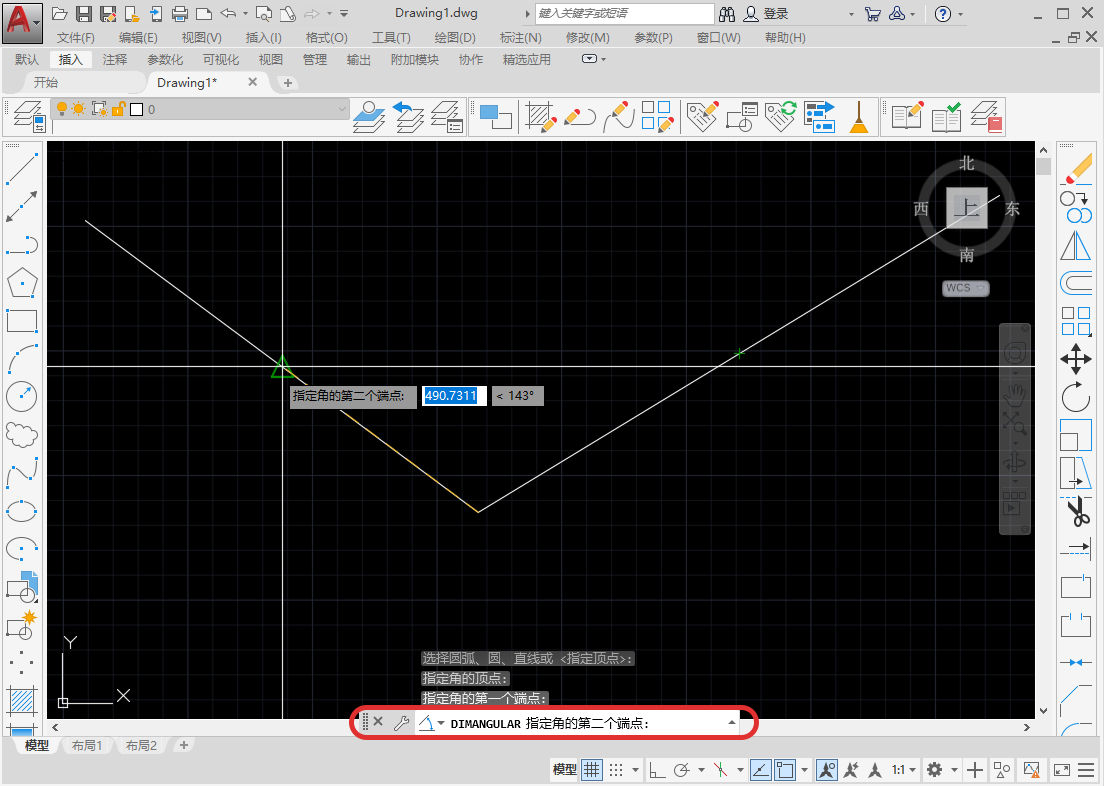Toggle annotation visibility in the status bar
Screen dimensions: 1104x786
[827, 769]
